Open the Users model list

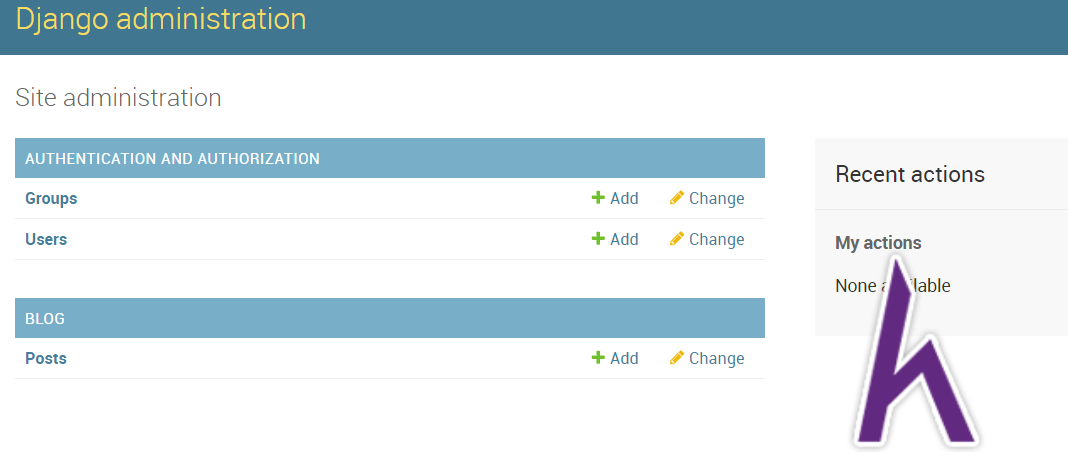46,240
